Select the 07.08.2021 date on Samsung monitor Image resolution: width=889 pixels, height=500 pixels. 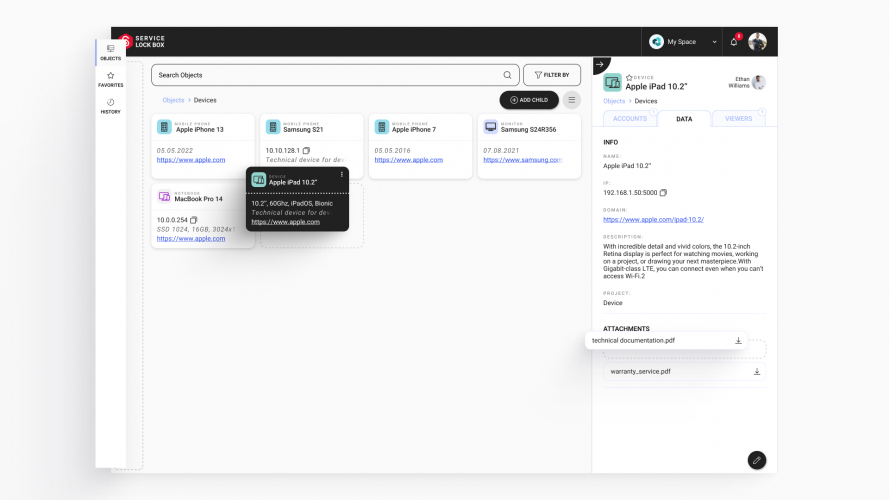501,151
